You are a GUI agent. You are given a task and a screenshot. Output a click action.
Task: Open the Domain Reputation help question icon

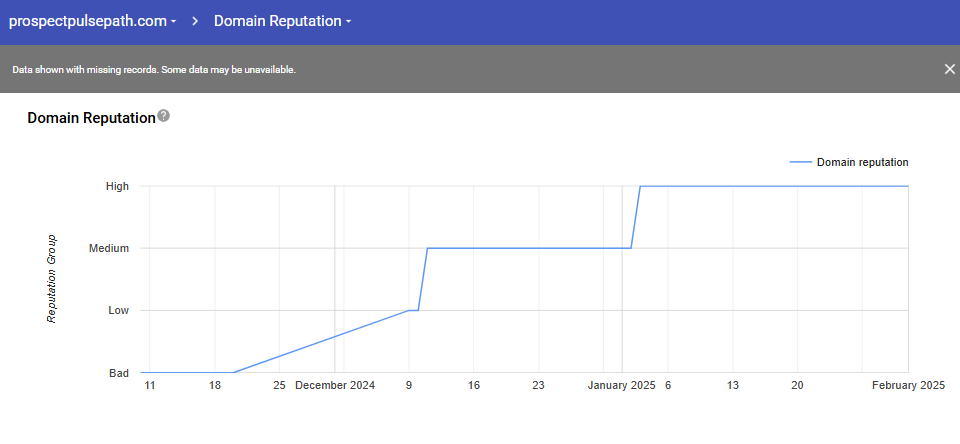(164, 116)
